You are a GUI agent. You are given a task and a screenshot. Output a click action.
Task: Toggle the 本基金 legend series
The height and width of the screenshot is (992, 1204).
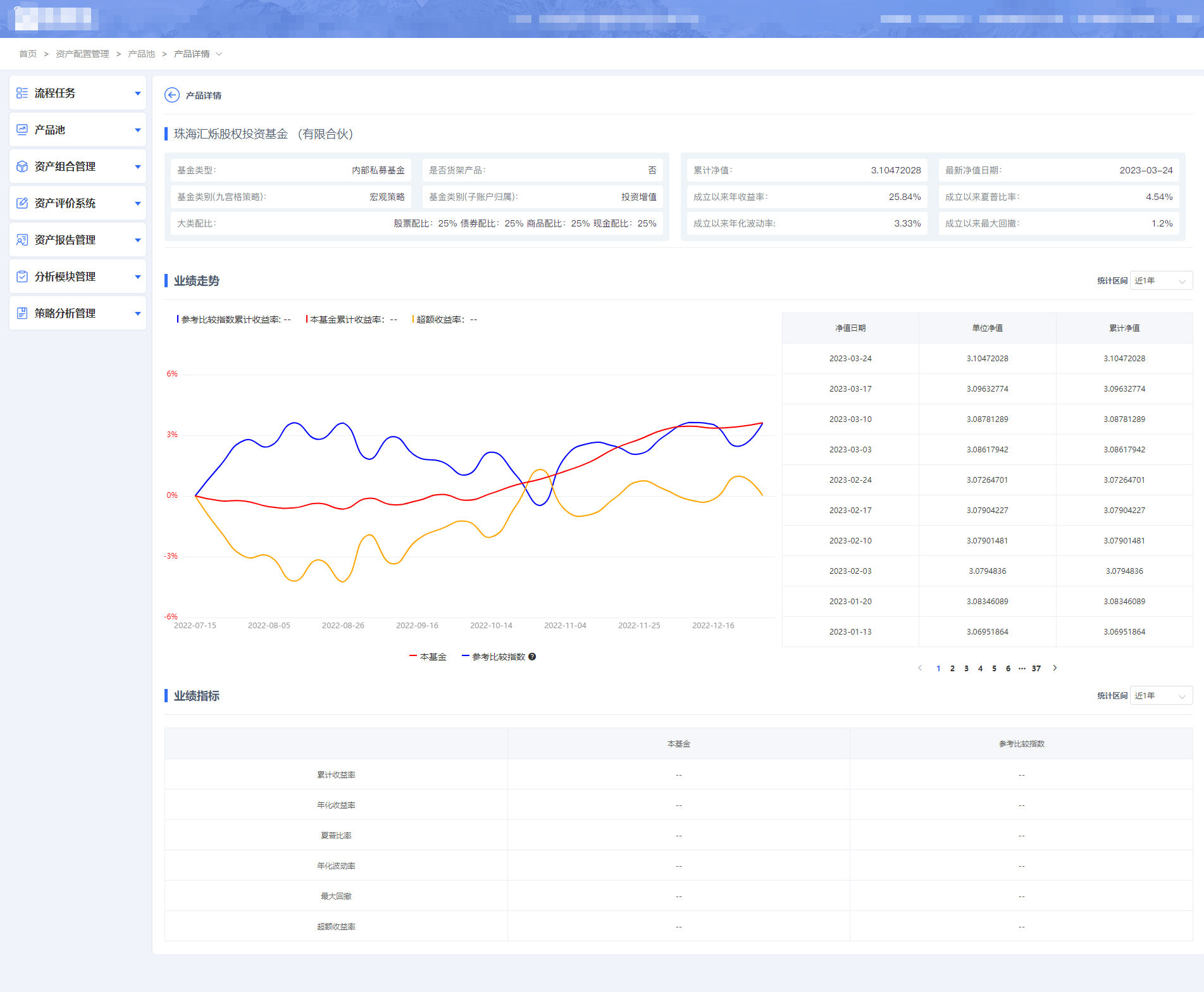click(x=428, y=657)
